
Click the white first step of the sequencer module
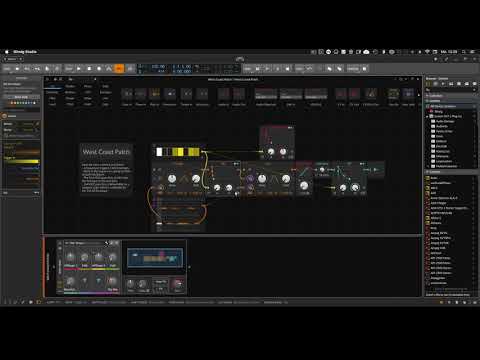(159, 152)
